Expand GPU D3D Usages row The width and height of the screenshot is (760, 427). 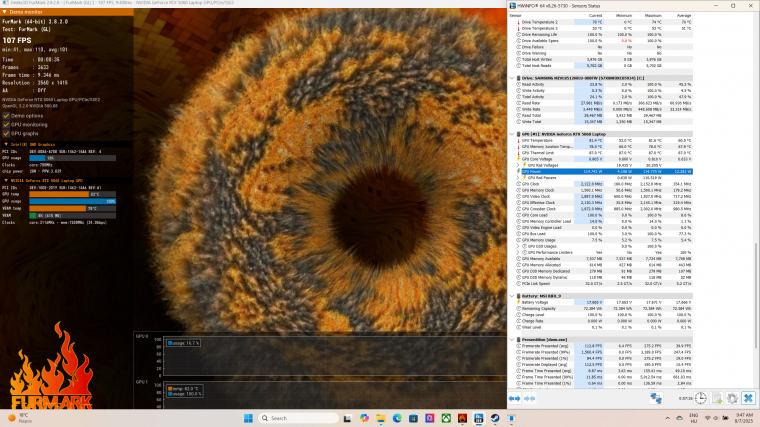(518, 246)
